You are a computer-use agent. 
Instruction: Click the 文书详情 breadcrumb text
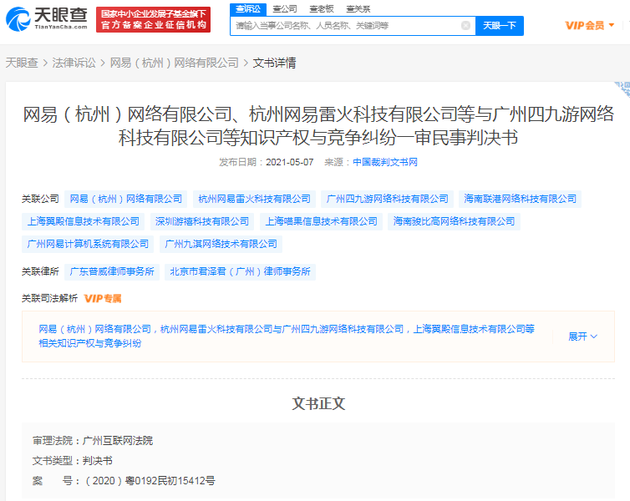[274, 63]
